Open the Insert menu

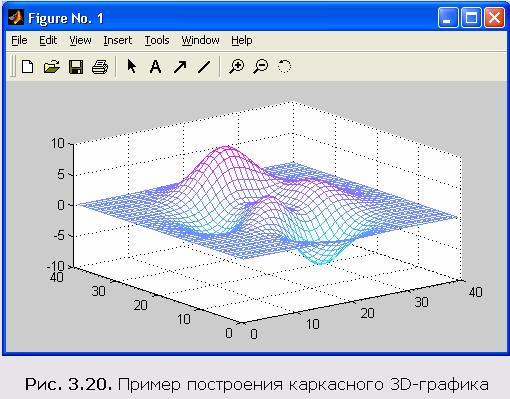[x=118, y=40]
